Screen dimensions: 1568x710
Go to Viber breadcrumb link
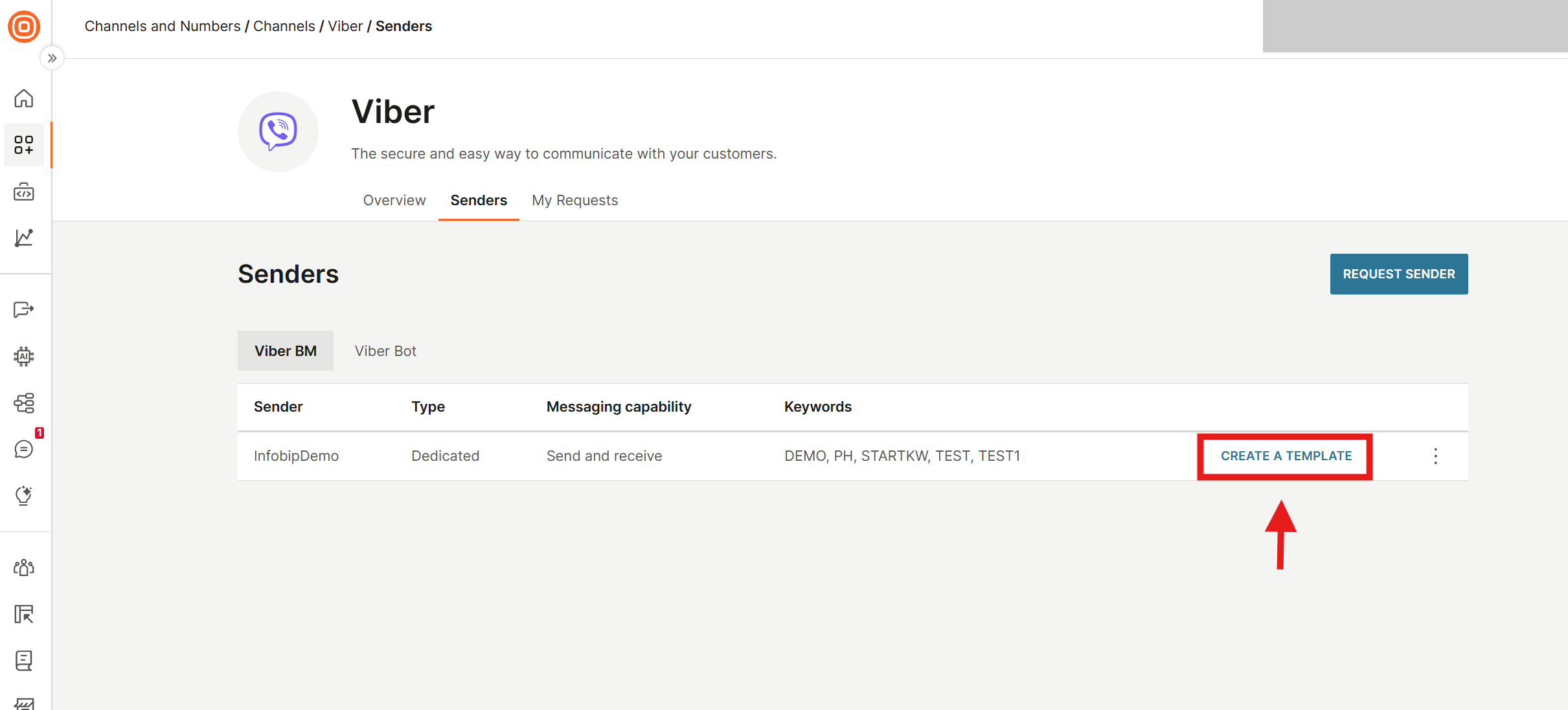345,26
